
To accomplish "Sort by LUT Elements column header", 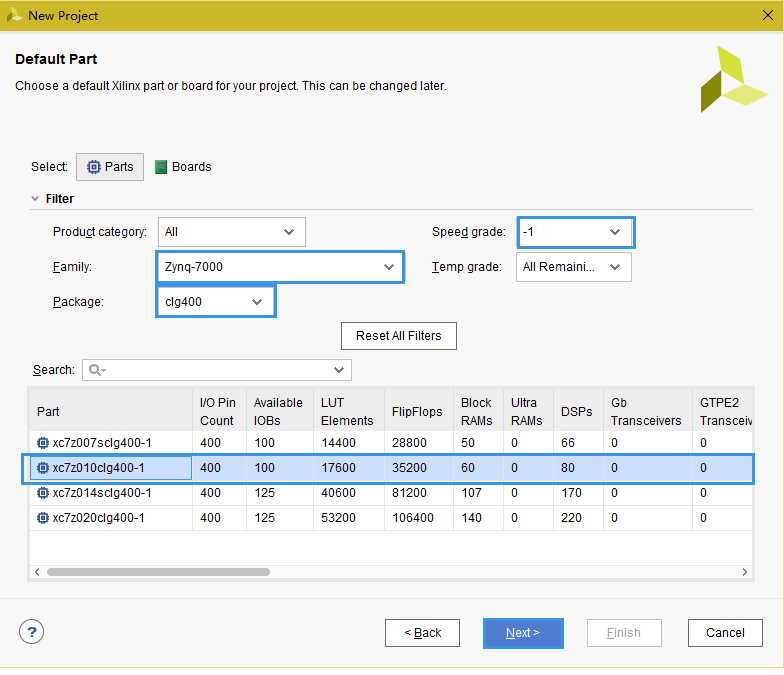I will click(349, 411).
